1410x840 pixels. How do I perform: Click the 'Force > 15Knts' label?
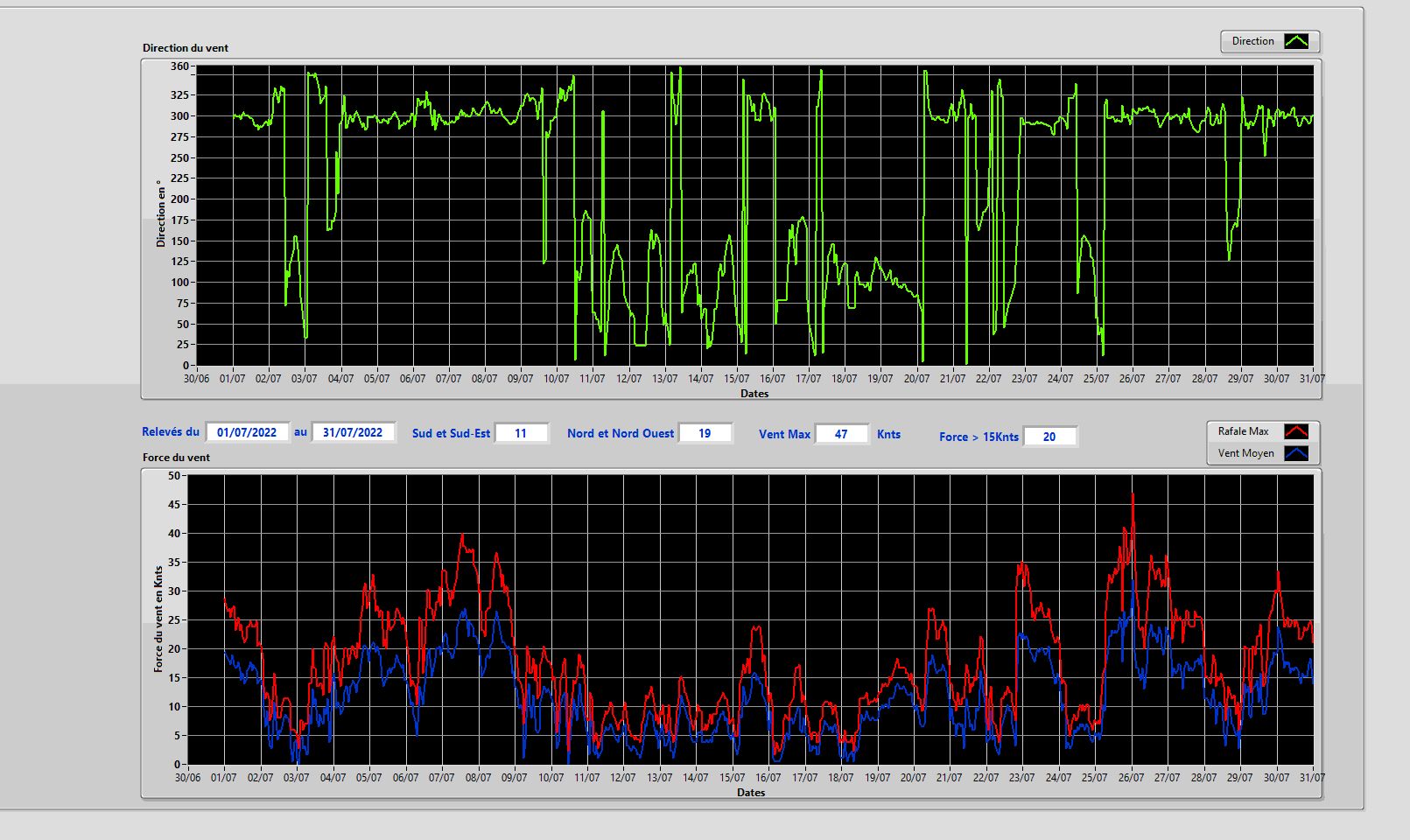pyautogui.click(x=979, y=437)
